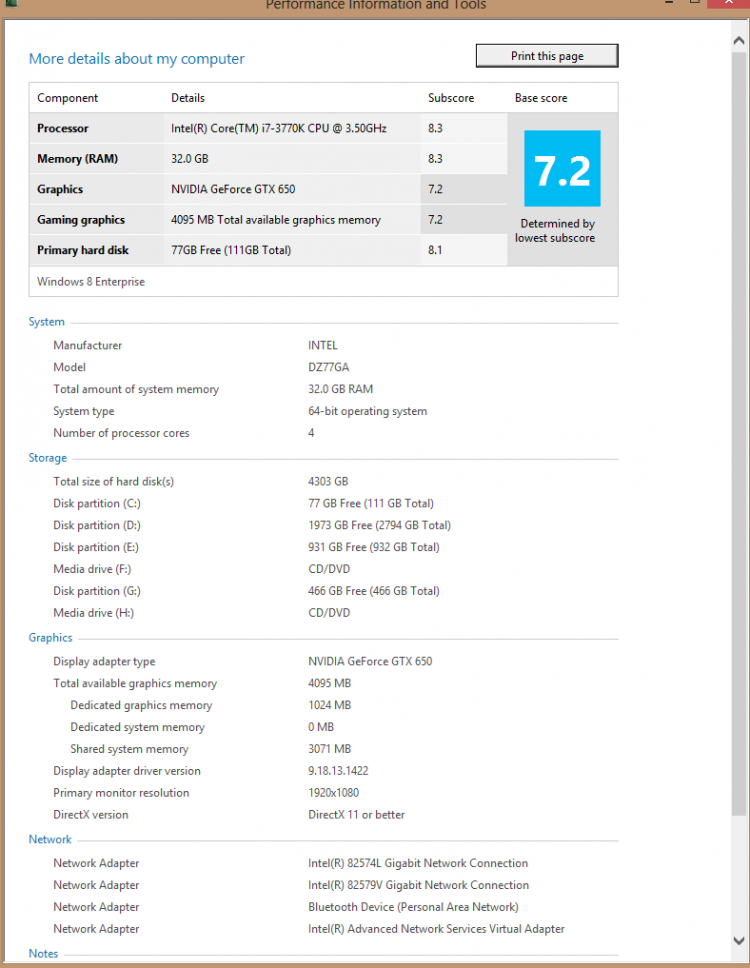Click the Memory (RAM) row label
Image resolution: width=750 pixels, height=968 pixels.
pyautogui.click(x=73, y=159)
